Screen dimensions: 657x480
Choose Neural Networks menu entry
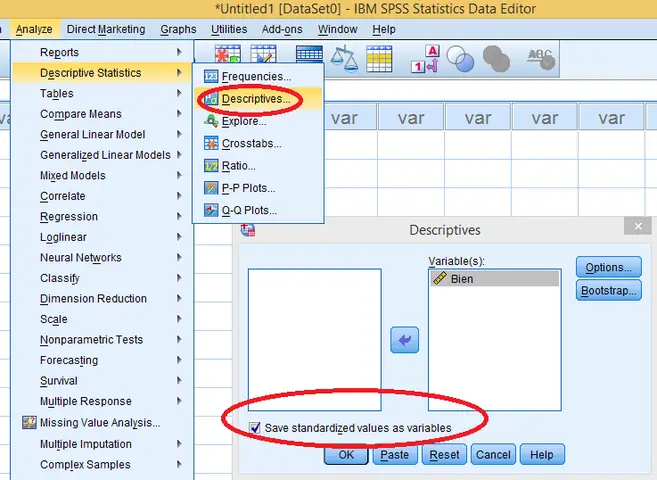tap(102, 257)
